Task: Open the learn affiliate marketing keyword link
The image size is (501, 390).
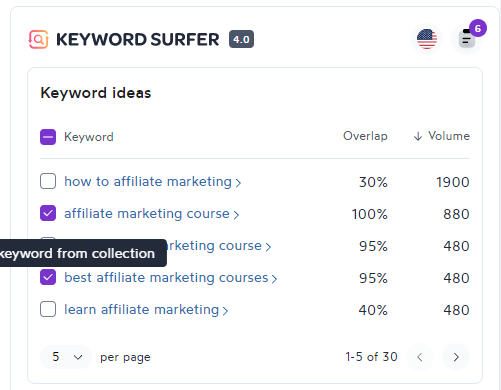Action: point(141,309)
